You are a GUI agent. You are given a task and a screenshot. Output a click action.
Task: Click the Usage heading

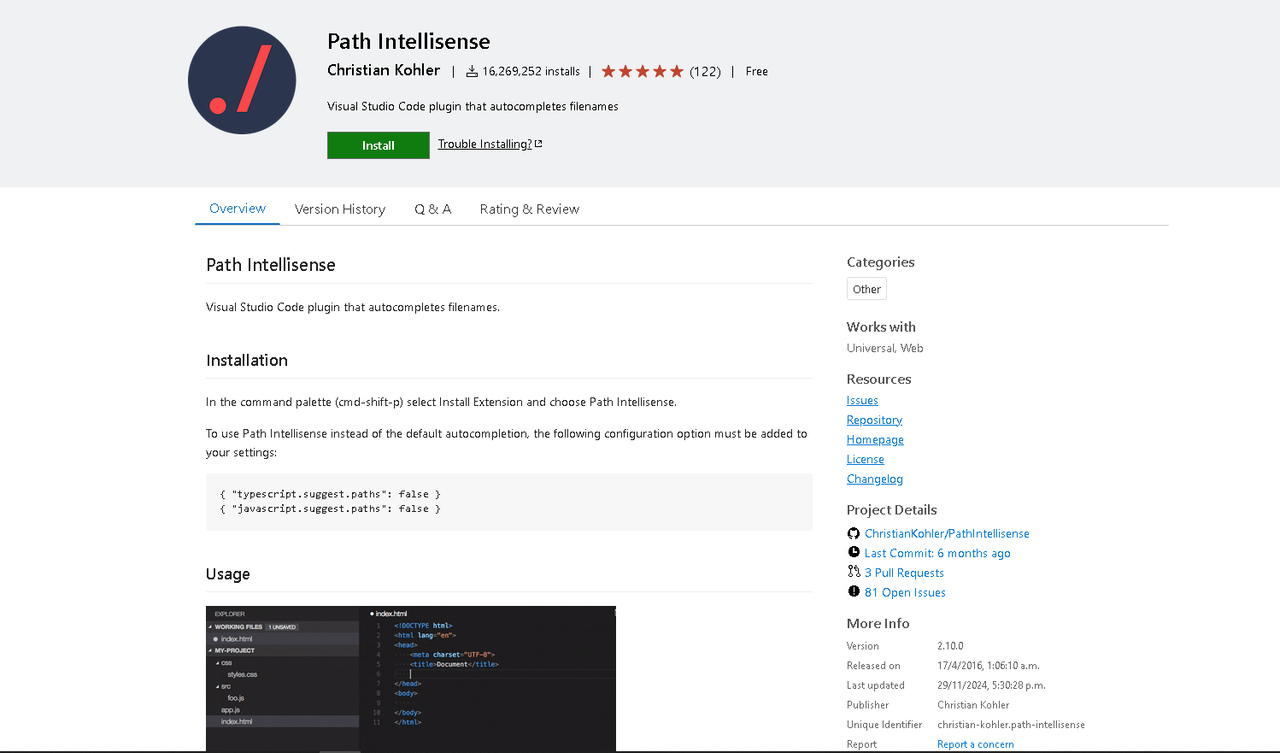click(228, 574)
